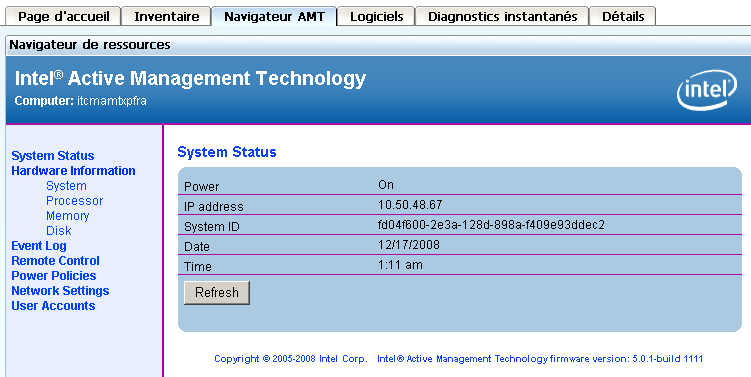Open the Logiciels tab
The width and height of the screenshot is (751, 377).
coord(376,16)
